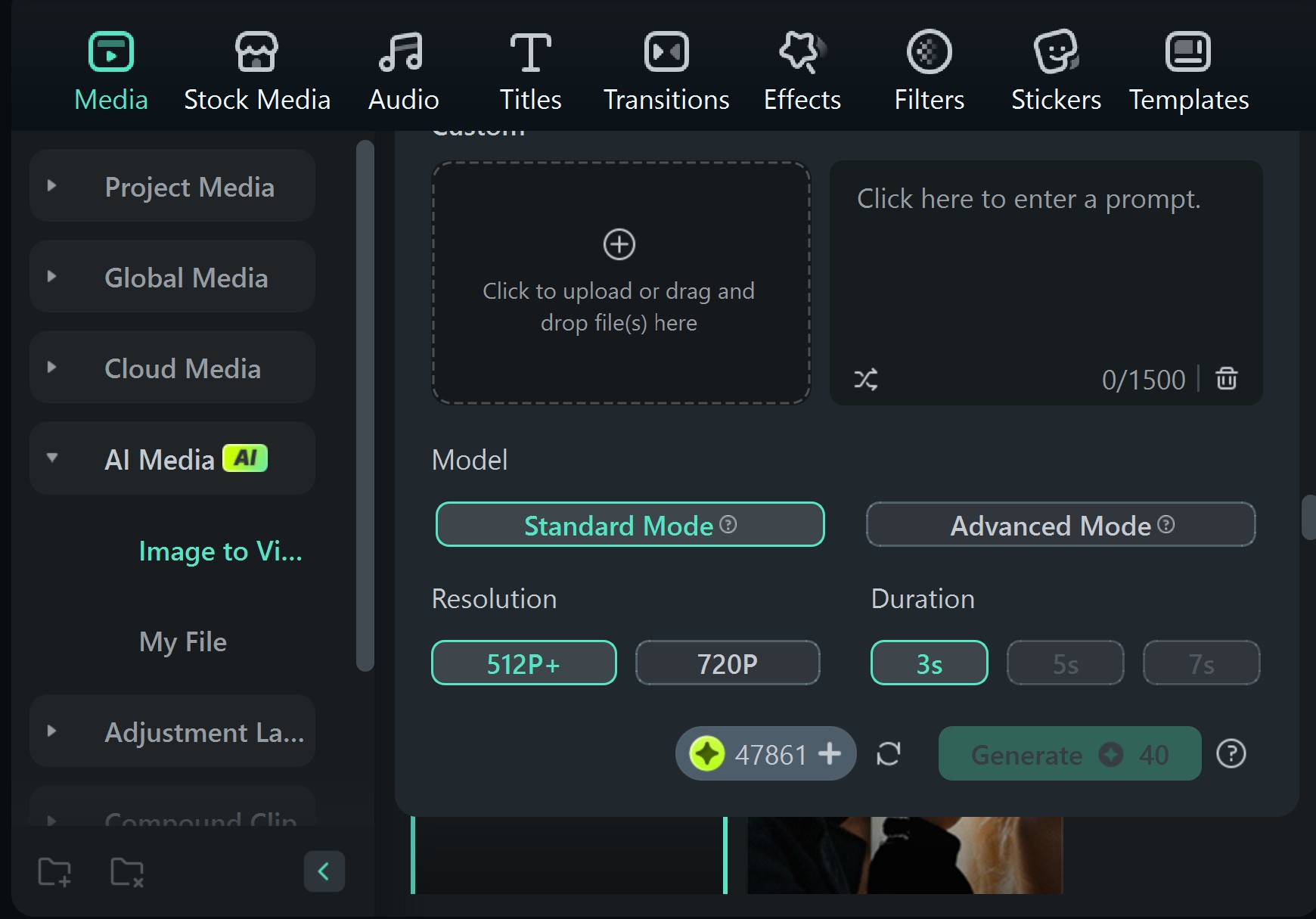Choose 512P+ resolution
Screen dimensions: 1316x919
click(524, 663)
